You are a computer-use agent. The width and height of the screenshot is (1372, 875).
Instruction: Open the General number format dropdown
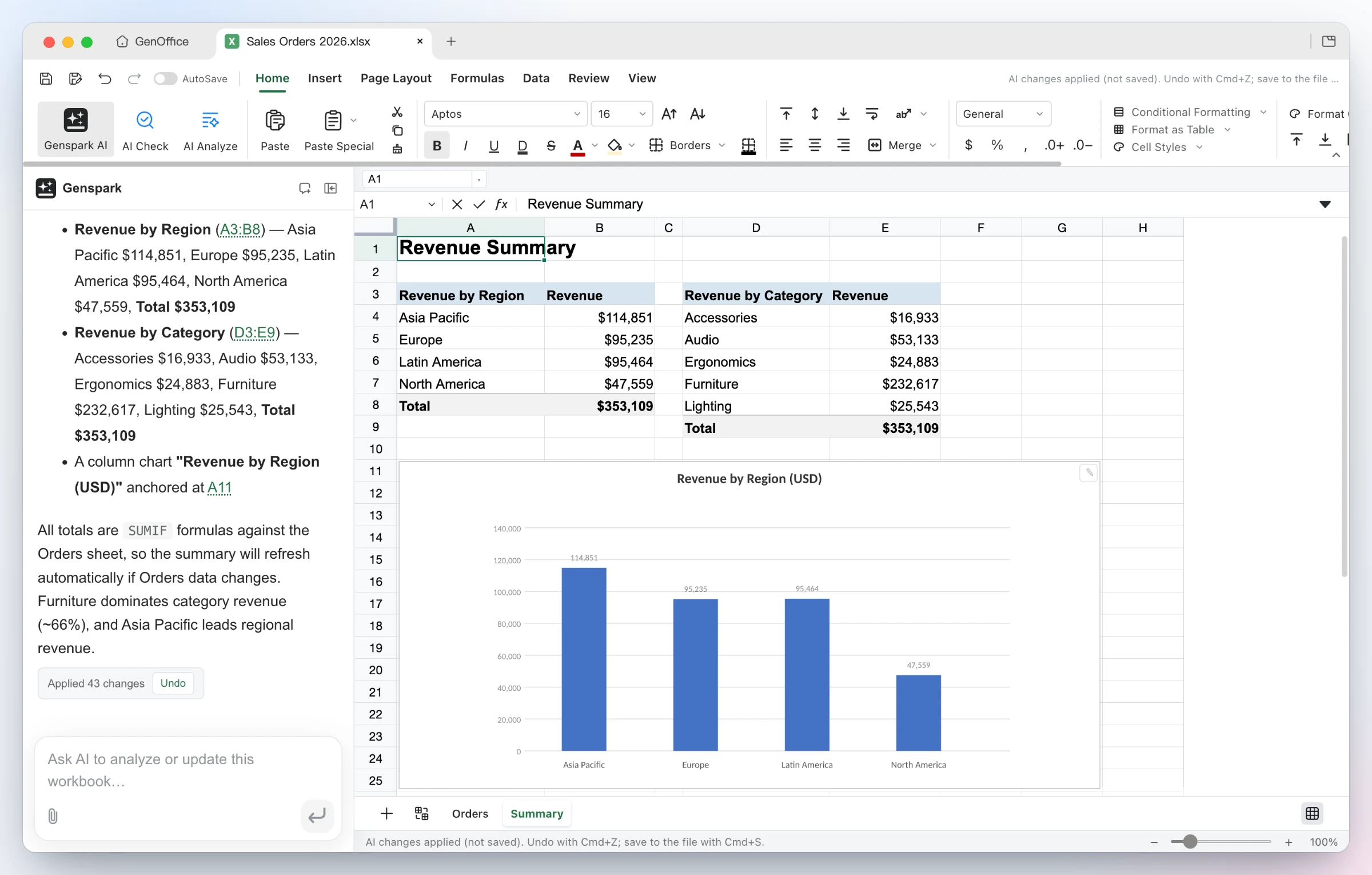coord(1003,114)
